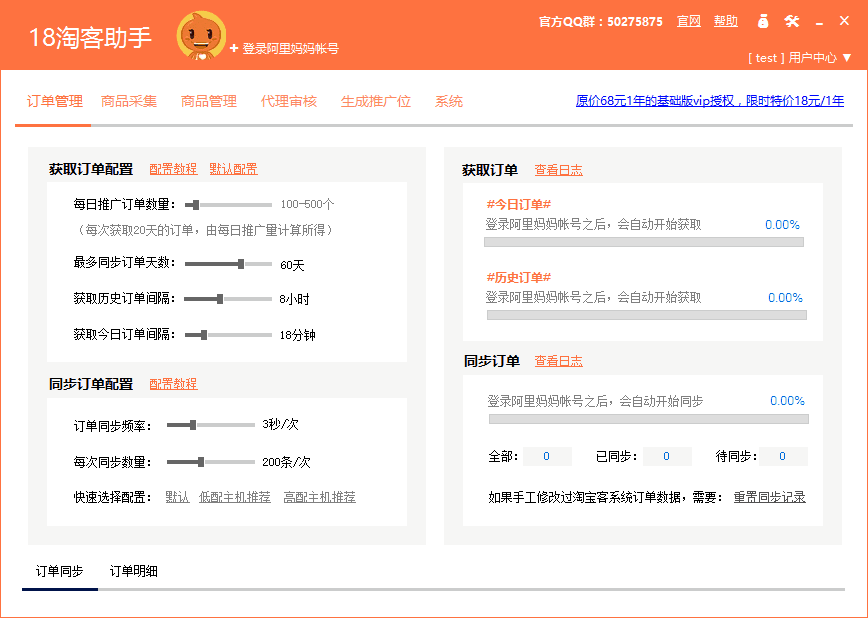
Task: Click 重置同步记录 to reset sync records
Action: click(x=769, y=497)
